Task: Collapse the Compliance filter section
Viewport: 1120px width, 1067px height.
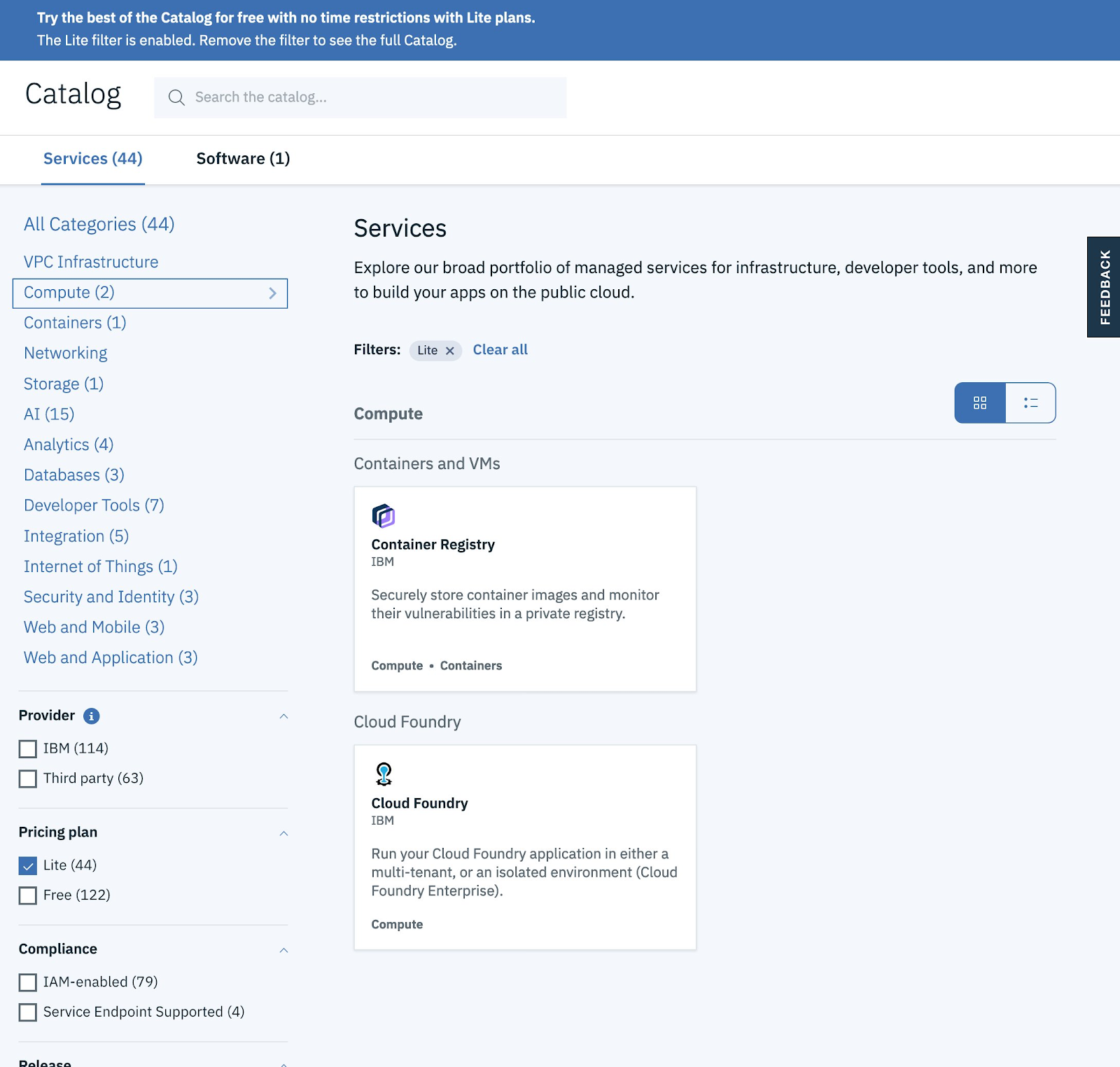Action: pyautogui.click(x=283, y=949)
